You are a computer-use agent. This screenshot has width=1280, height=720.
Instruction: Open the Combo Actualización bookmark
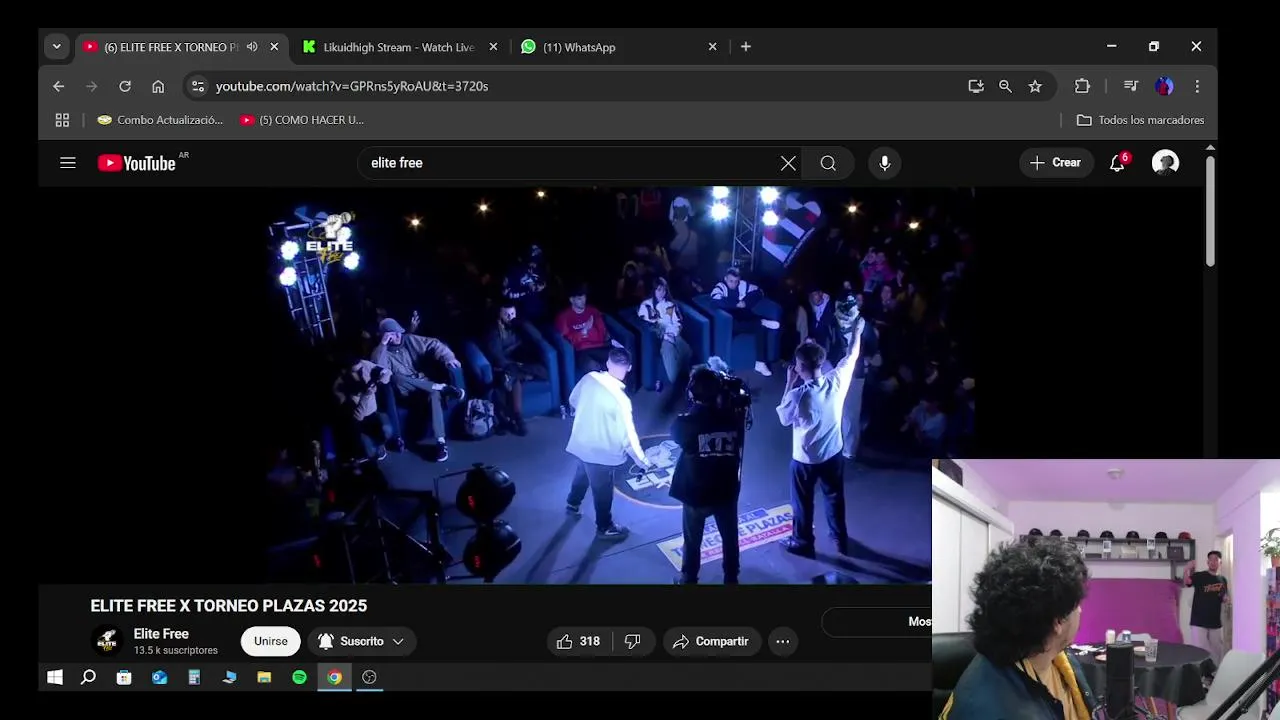pyautogui.click(x=160, y=120)
